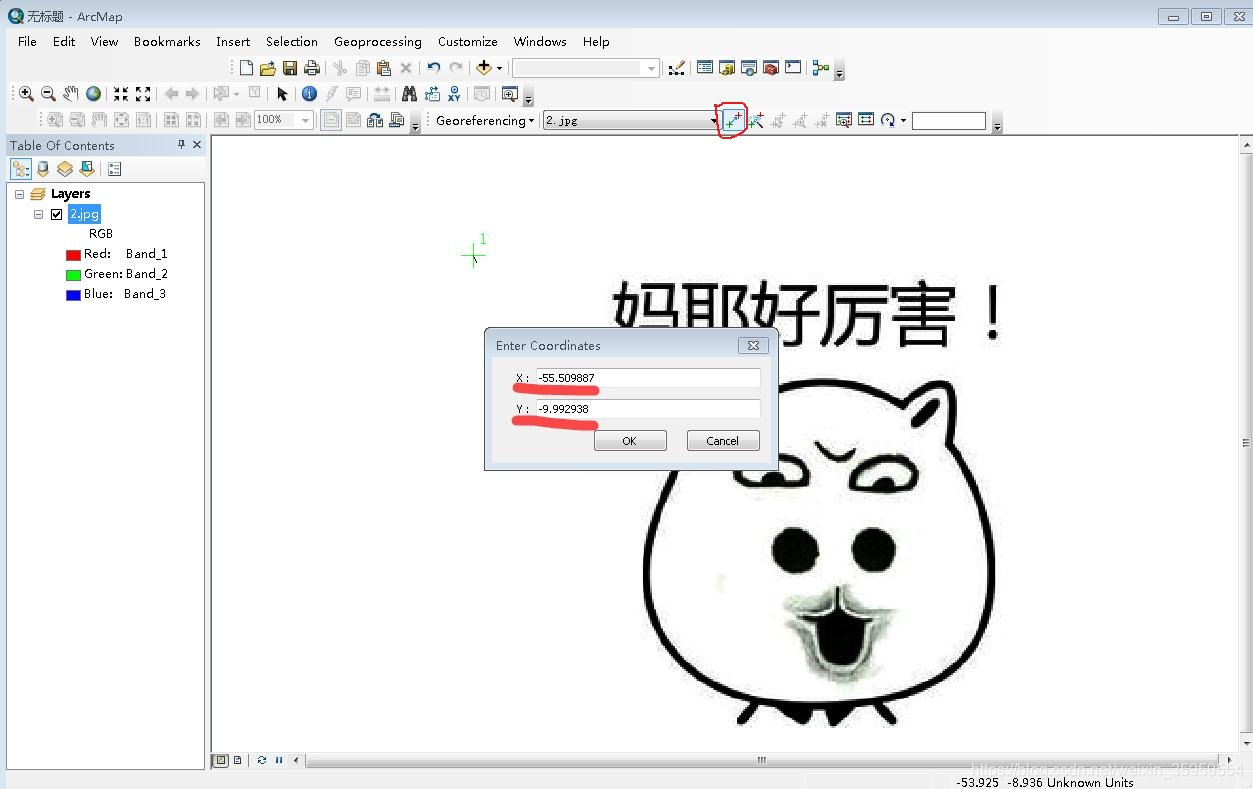Open the rotate tool dropdown arrow
Screen dimensions: 1253x789
tap(903, 120)
